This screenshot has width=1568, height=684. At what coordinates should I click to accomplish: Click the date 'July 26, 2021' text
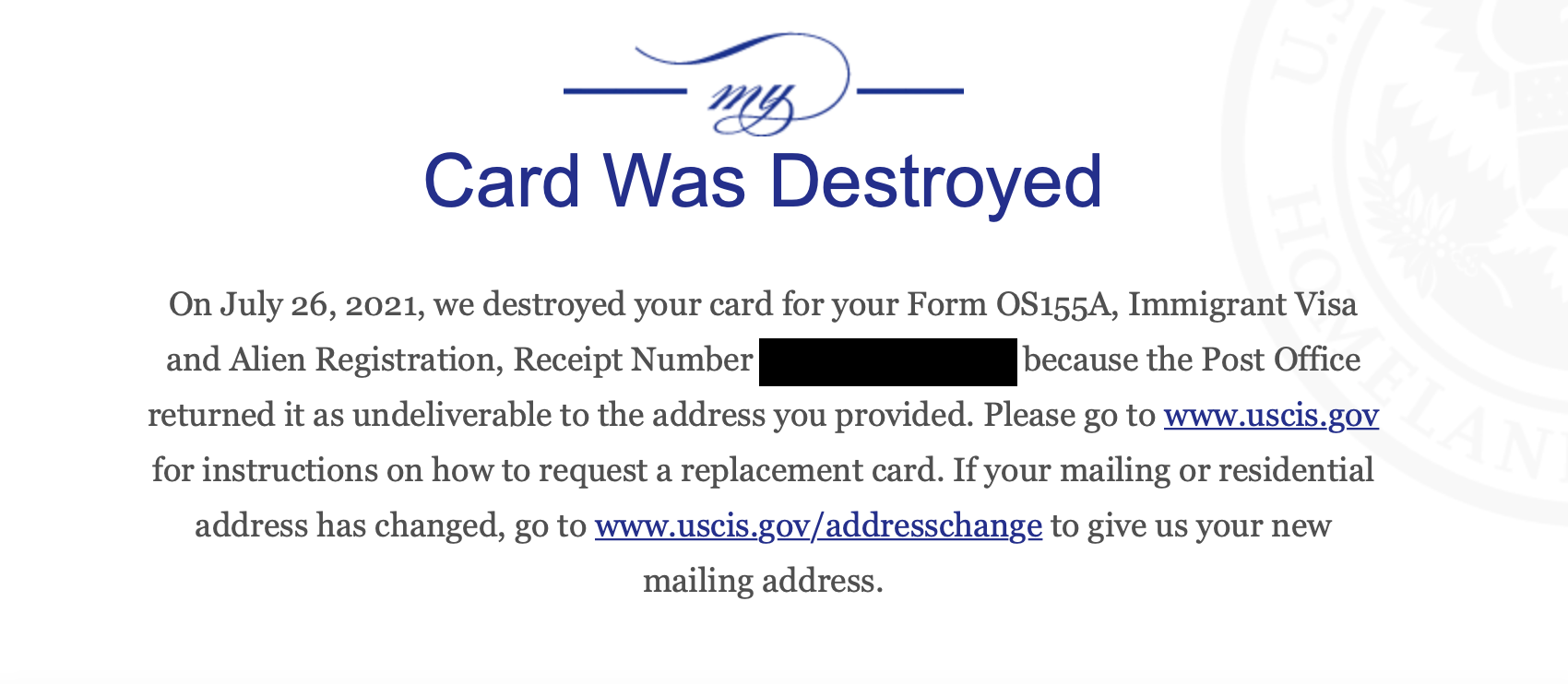click(x=321, y=305)
